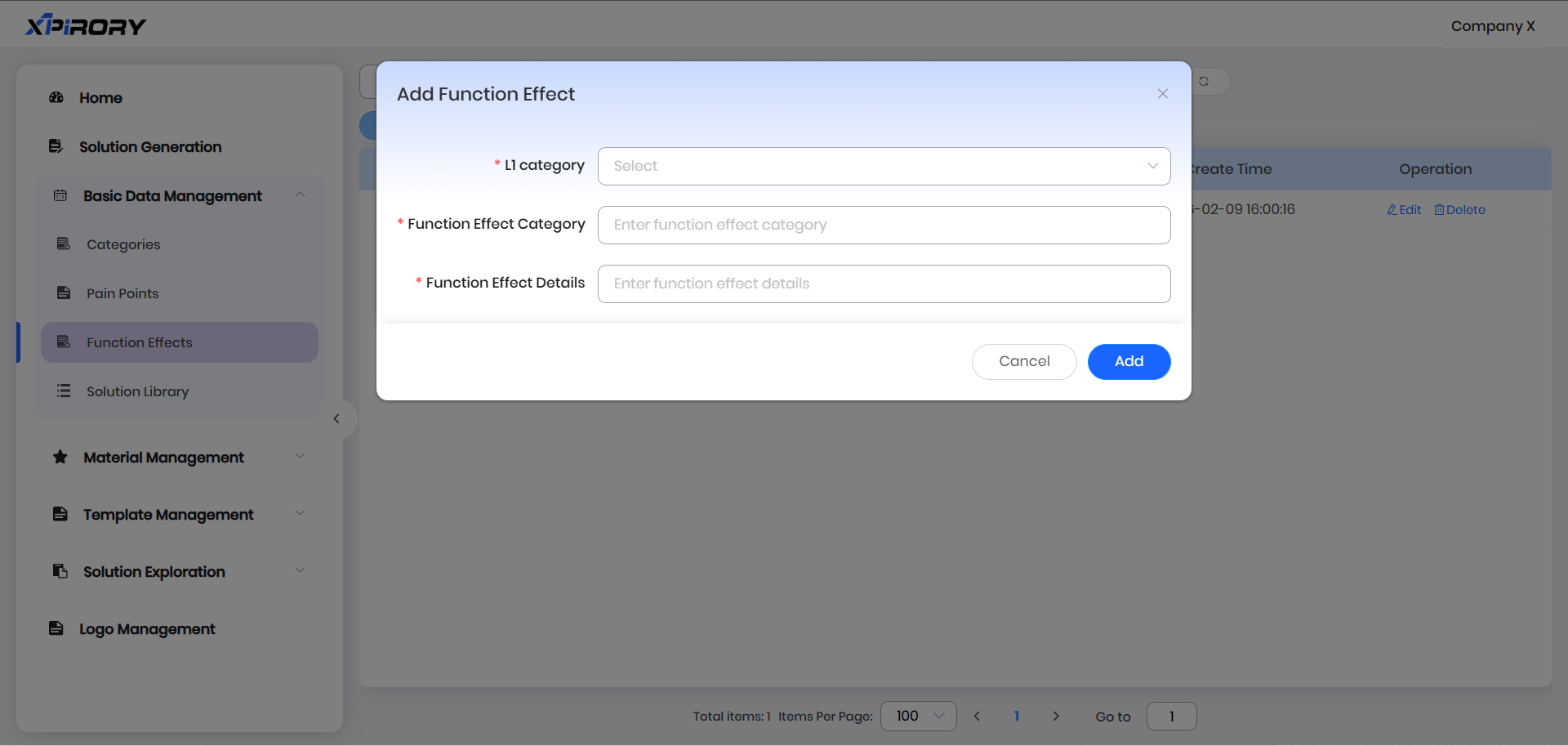Click the Material Management star icon
Screen dimensions: 1568x746
(x=60, y=458)
